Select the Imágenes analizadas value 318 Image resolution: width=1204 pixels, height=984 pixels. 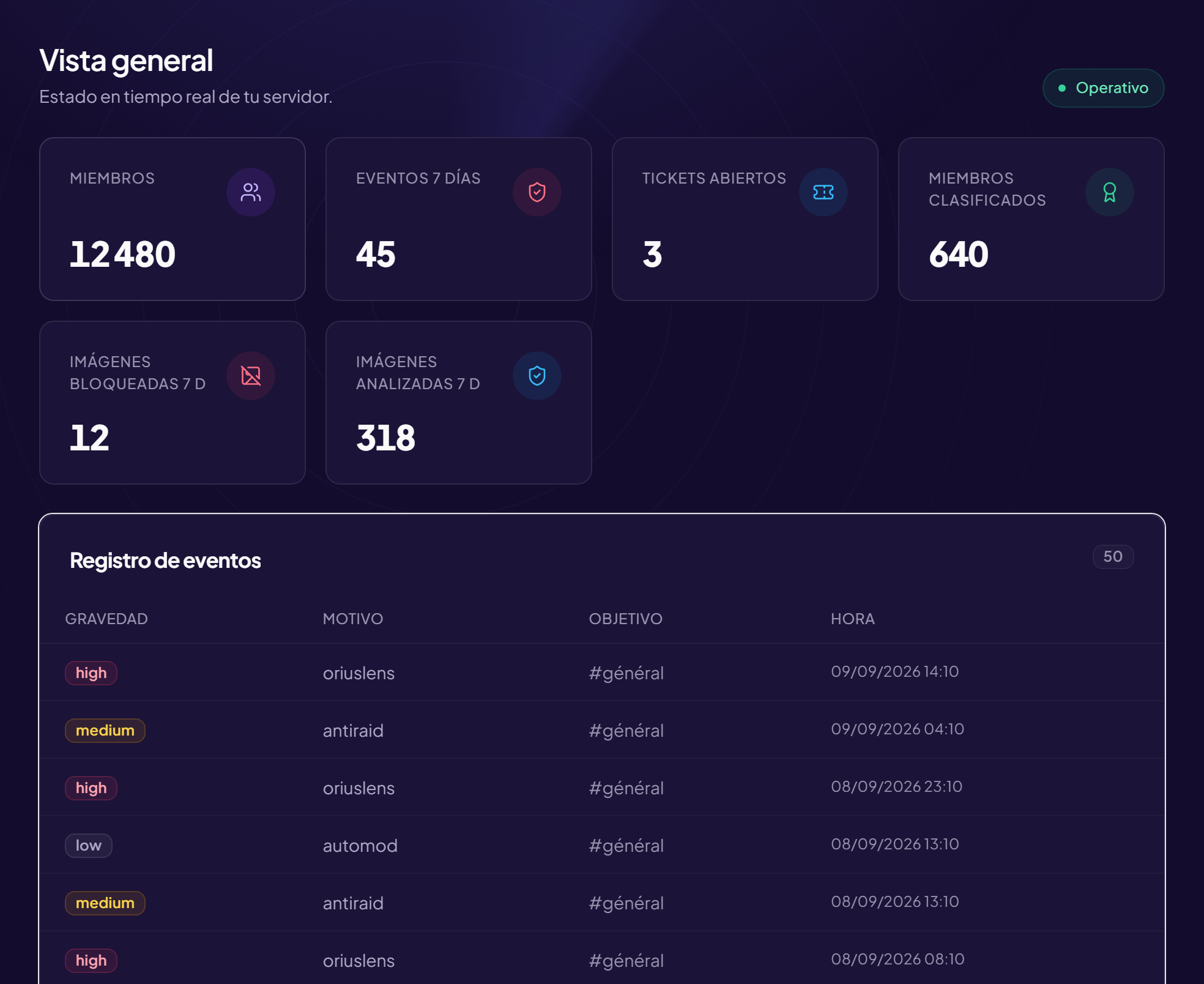pos(386,438)
